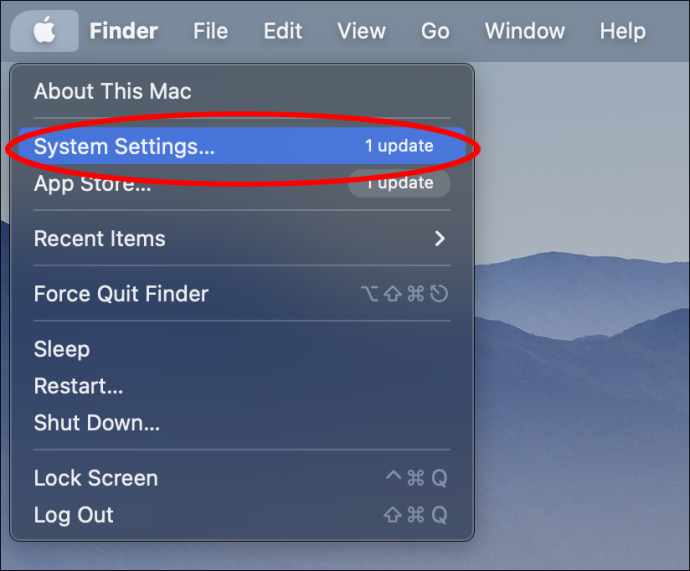690x571 pixels.
Task: Expand the Recent Items submenu arrow
Action: tap(439, 238)
